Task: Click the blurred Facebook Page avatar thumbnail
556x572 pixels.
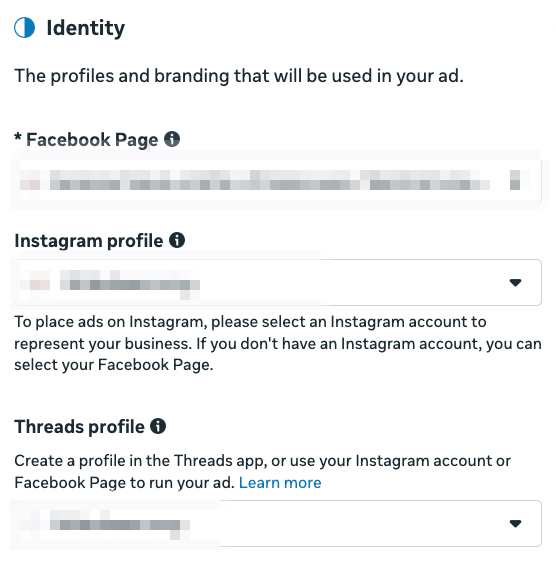Action: tap(30, 180)
